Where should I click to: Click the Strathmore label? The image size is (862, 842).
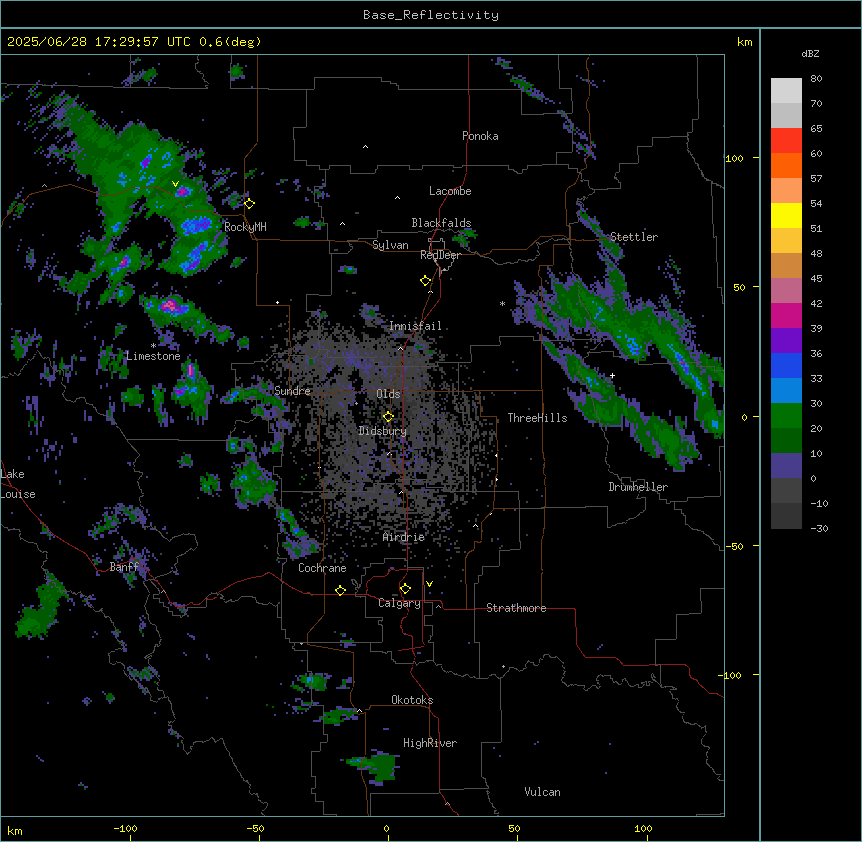point(516,608)
